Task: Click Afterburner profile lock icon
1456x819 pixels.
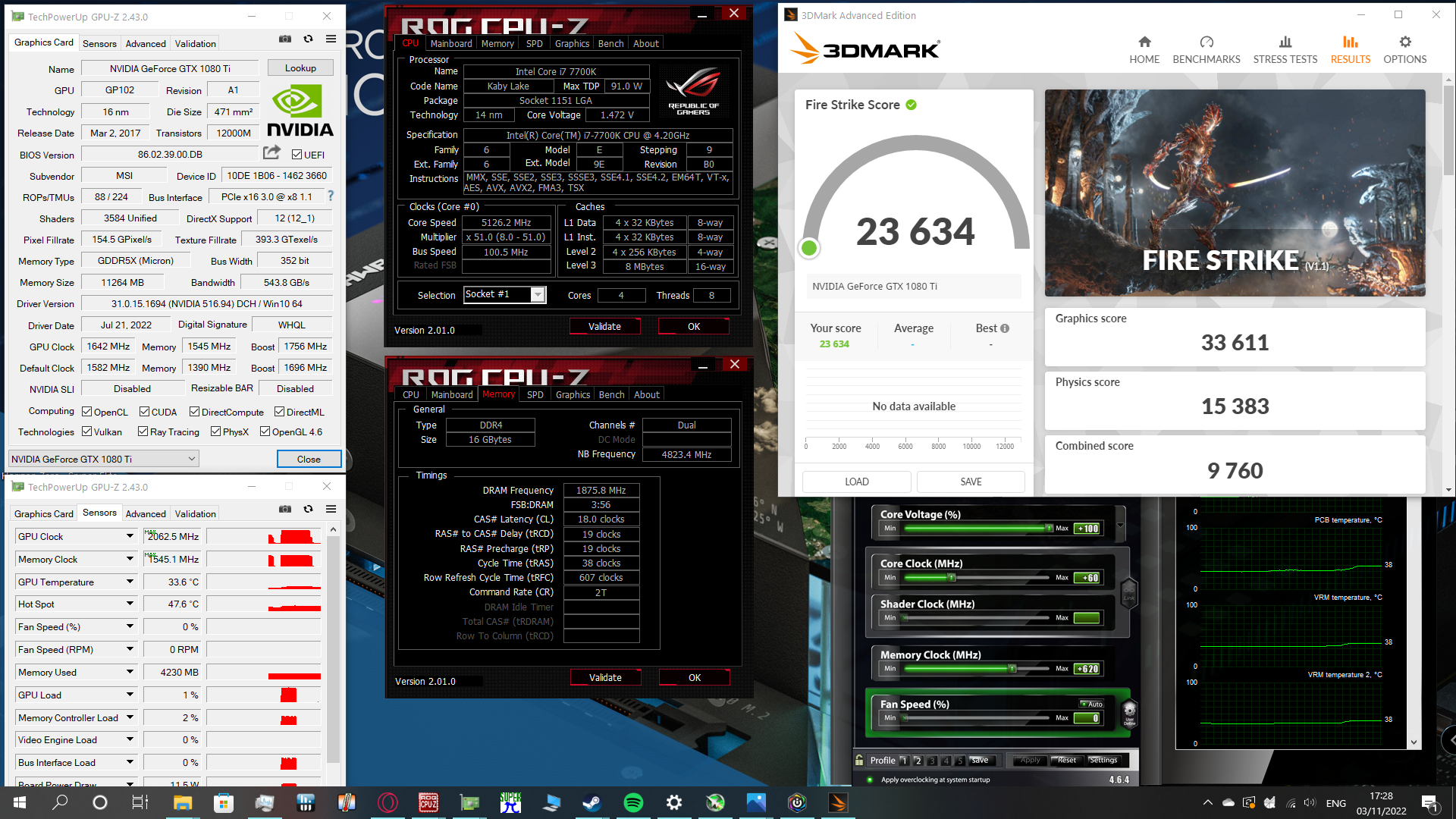Action: point(859,760)
